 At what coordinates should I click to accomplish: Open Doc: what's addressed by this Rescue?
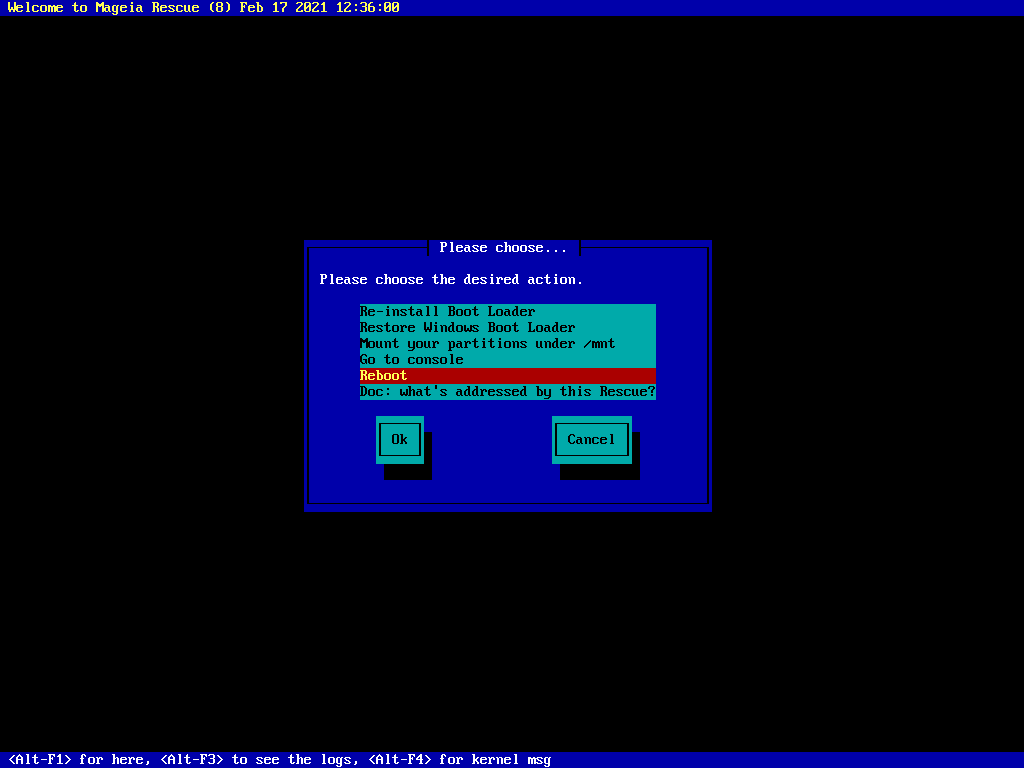[507, 391]
